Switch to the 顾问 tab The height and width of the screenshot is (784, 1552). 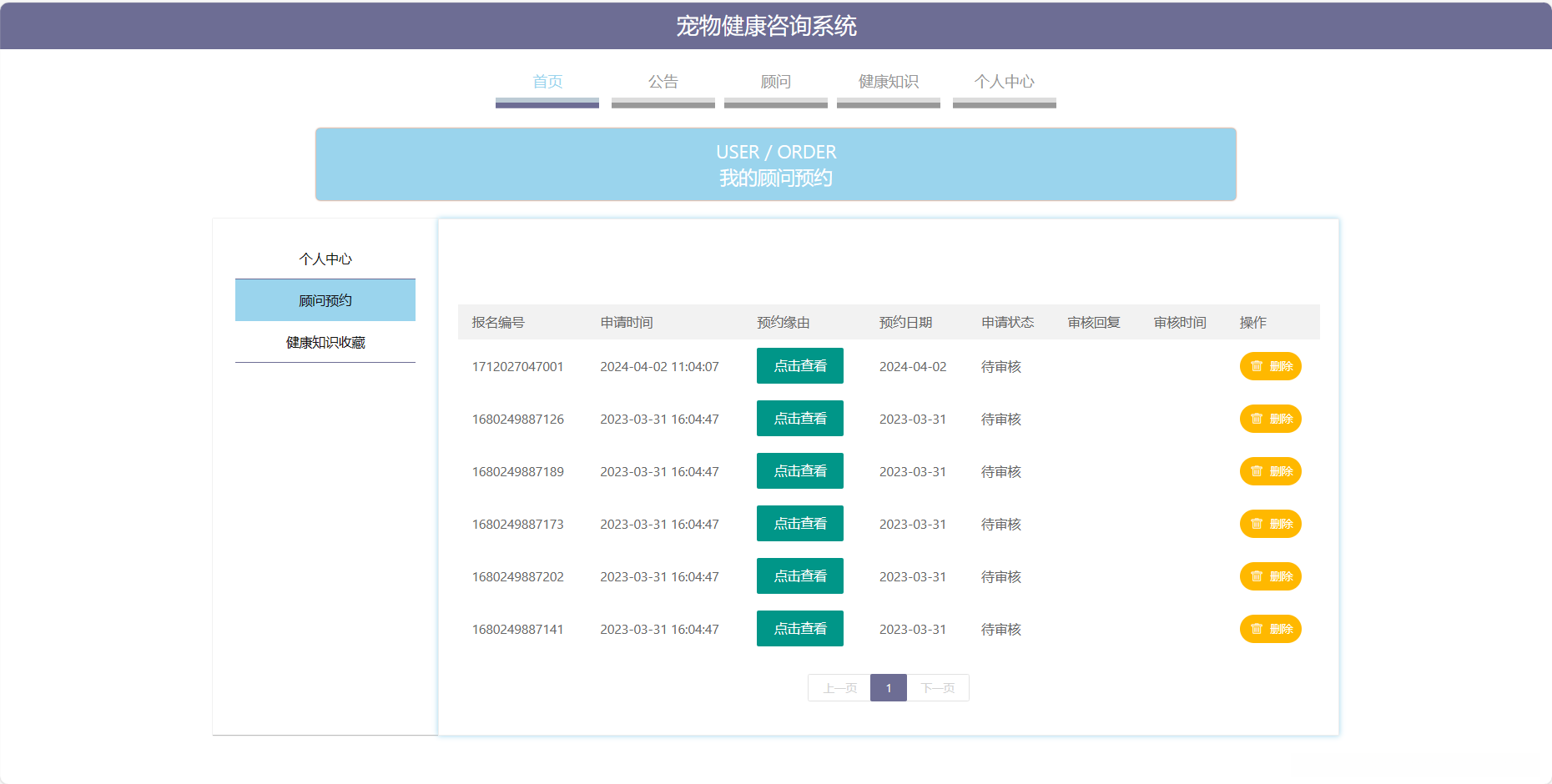click(776, 82)
